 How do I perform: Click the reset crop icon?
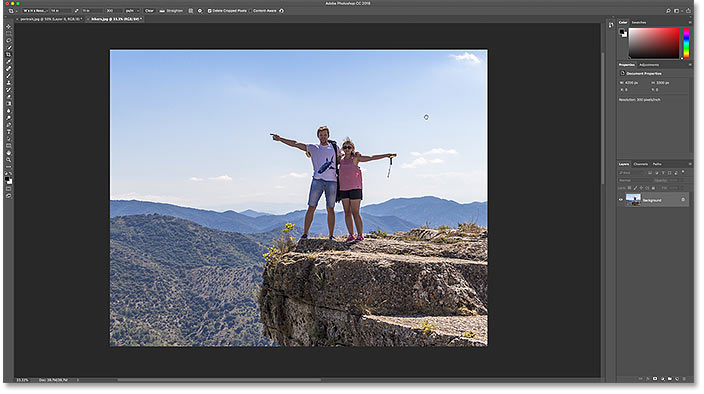point(282,11)
